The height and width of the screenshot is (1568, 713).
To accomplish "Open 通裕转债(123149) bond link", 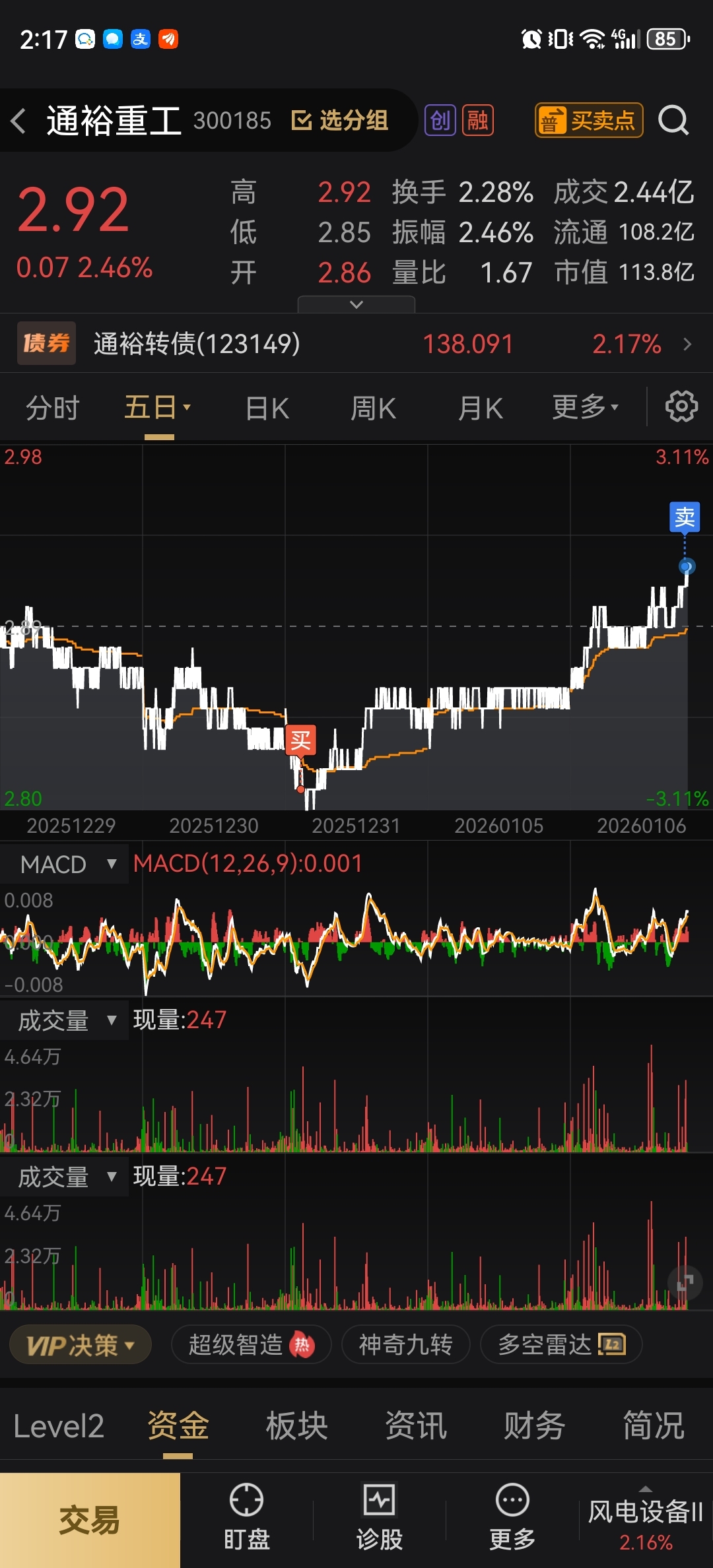I will [x=197, y=344].
